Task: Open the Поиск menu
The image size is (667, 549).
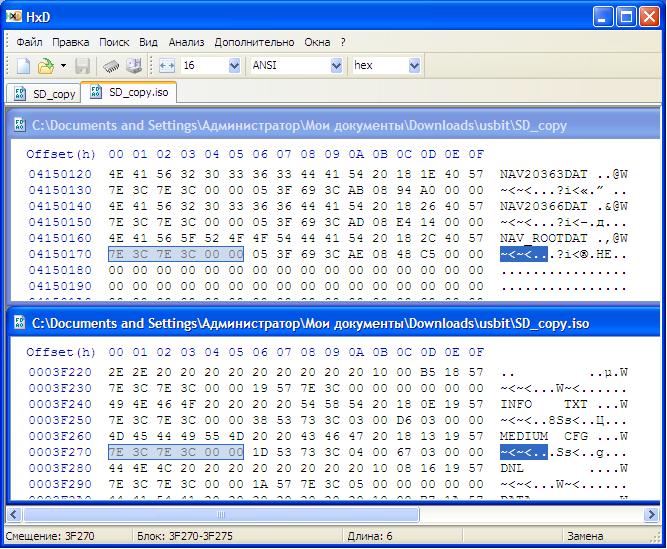Action: click(114, 43)
